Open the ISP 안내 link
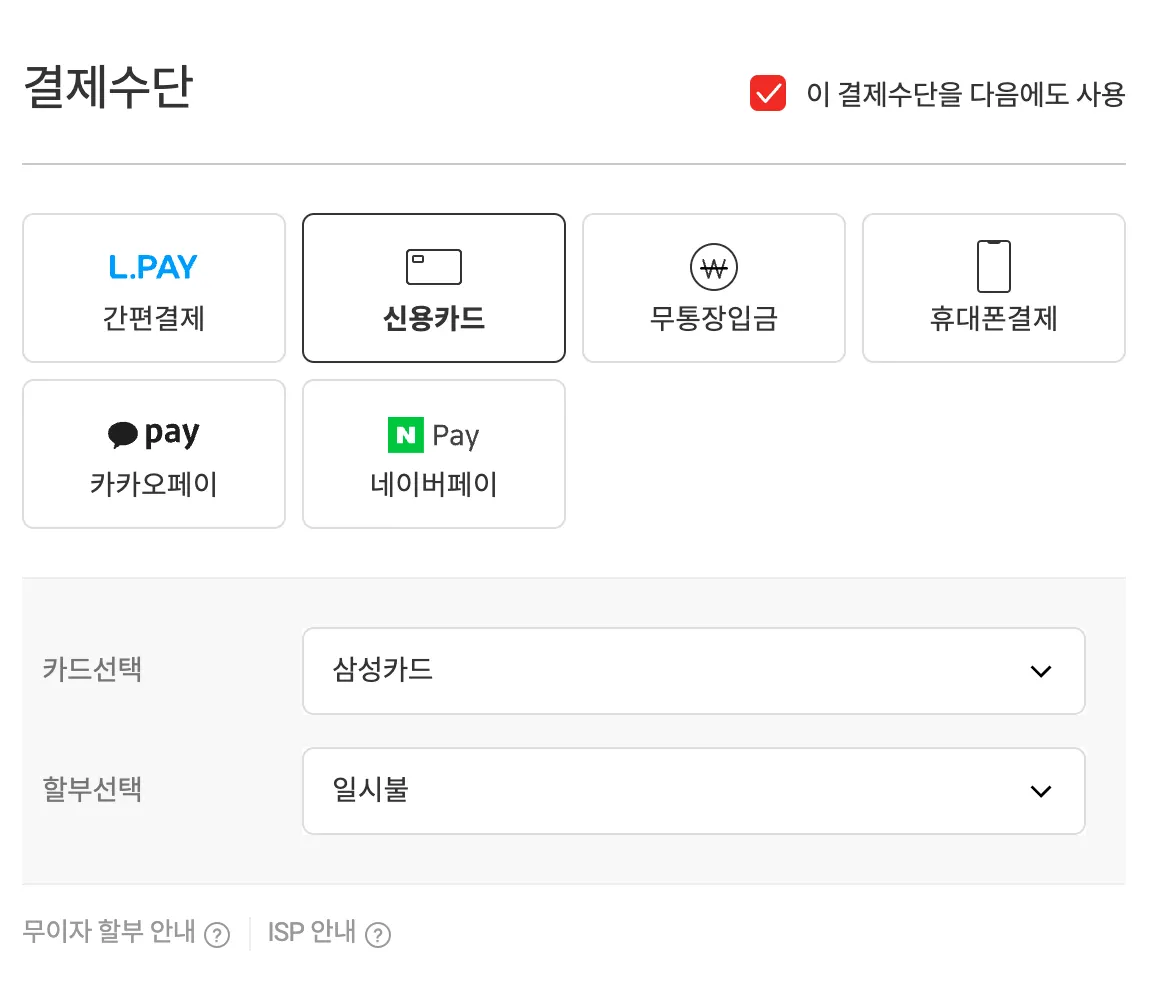1168x996 pixels. pyautogui.click(x=311, y=932)
